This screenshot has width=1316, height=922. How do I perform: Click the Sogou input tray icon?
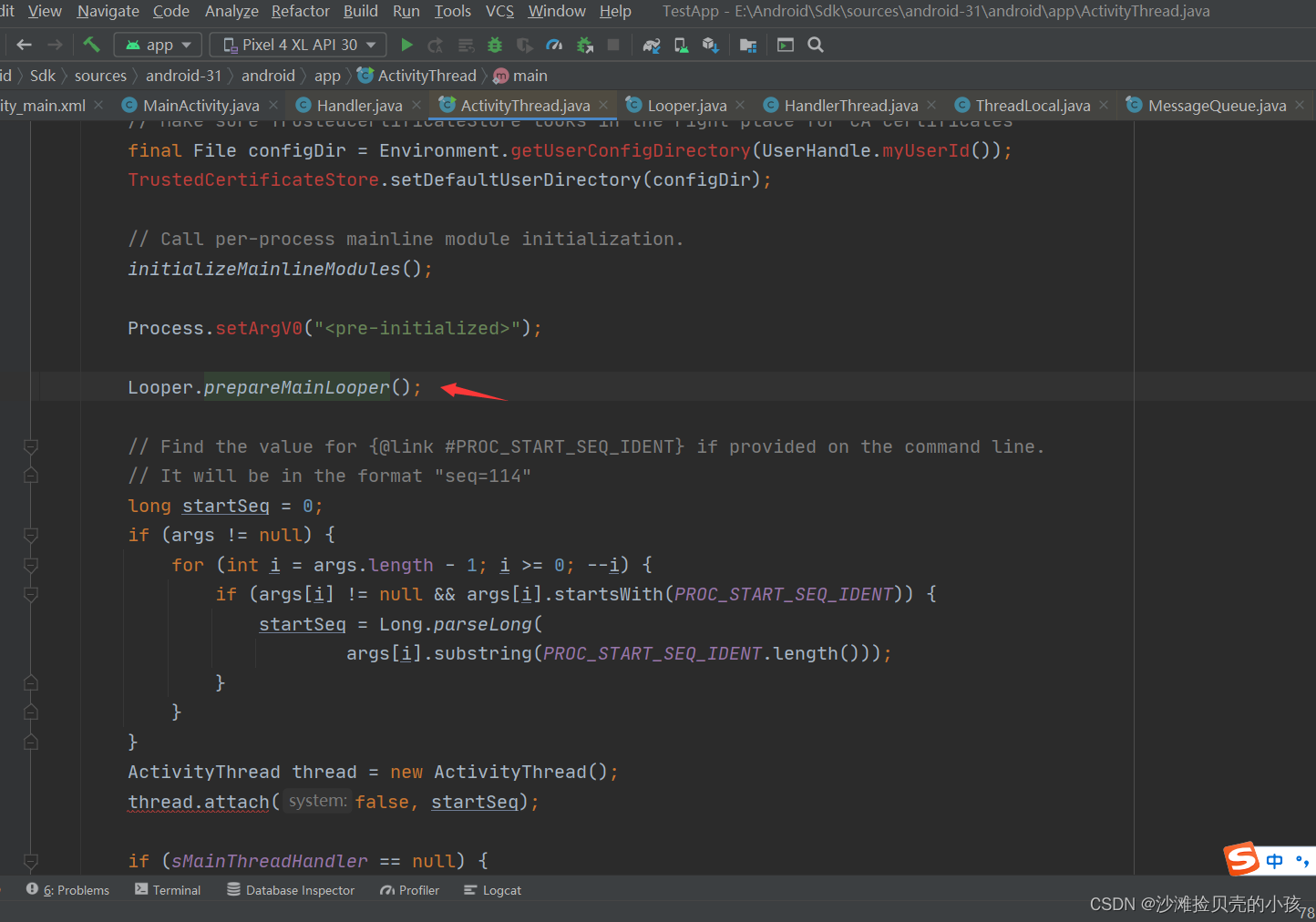pos(1241,859)
